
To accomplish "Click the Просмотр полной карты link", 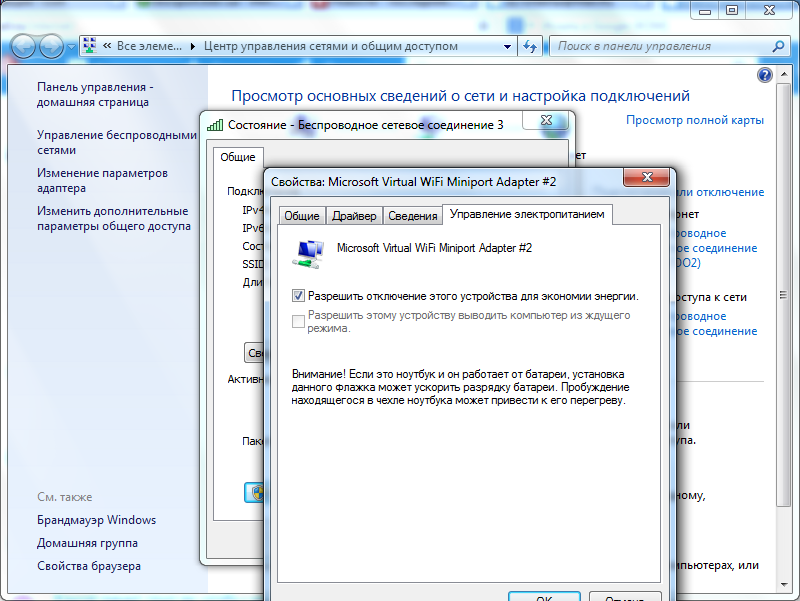I will pos(695,120).
